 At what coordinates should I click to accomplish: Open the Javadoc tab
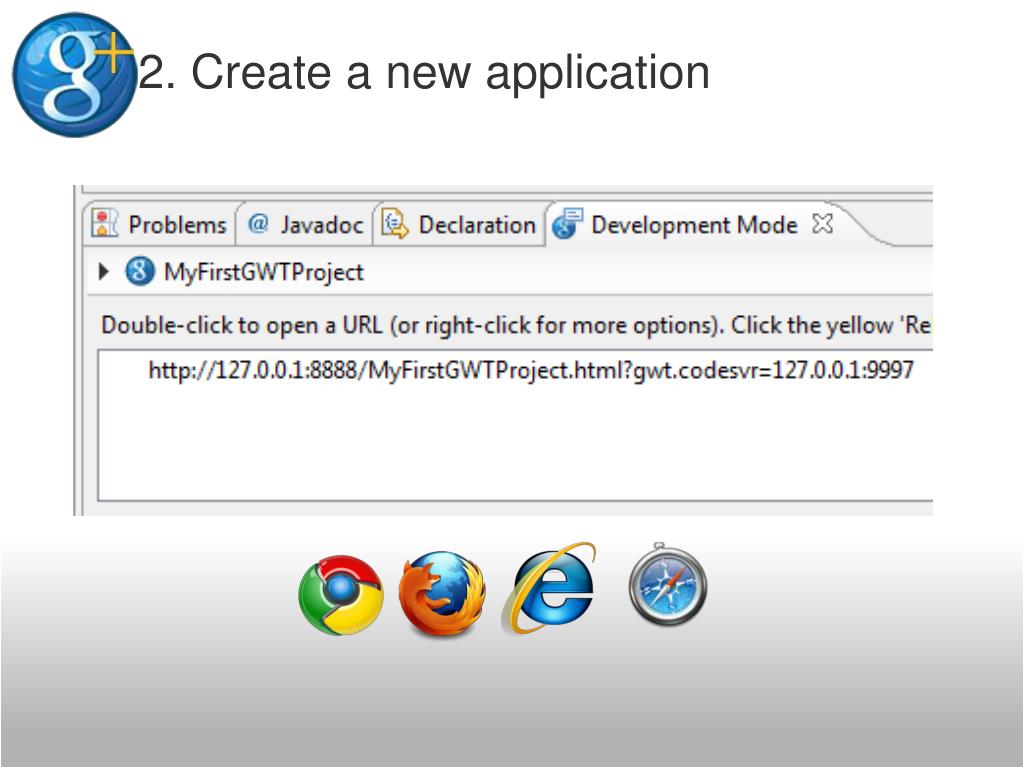coord(305,224)
